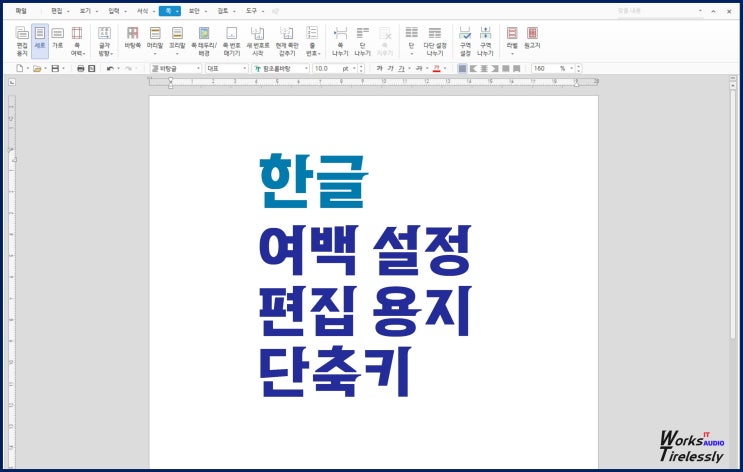Toggle bold 가 formatting
Image resolution: width=743 pixels, height=472 pixels.
(x=380, y=68)
